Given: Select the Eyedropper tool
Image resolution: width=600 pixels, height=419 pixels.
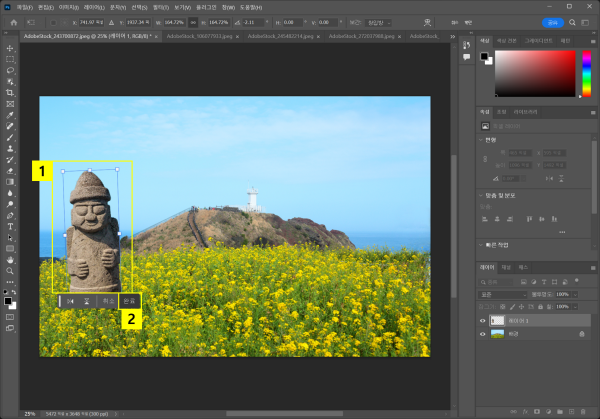Looking at the screenshot, I should tap(9, 115).
